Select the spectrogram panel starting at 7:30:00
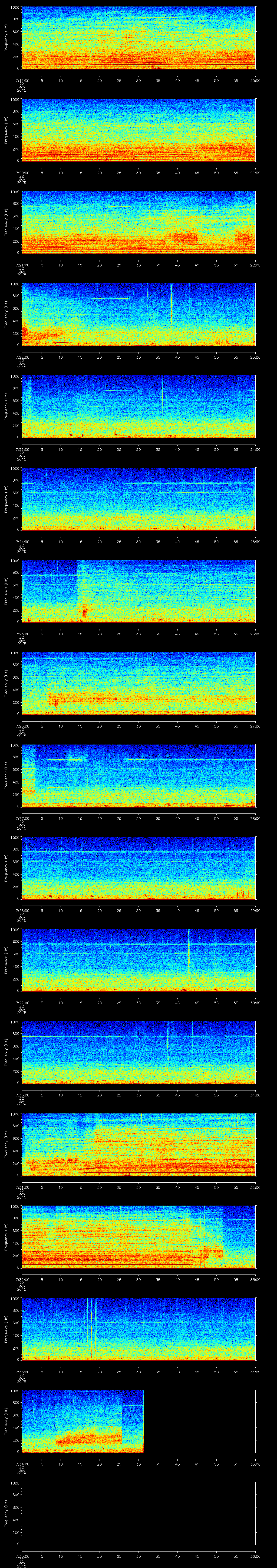 coord(139,1052)
